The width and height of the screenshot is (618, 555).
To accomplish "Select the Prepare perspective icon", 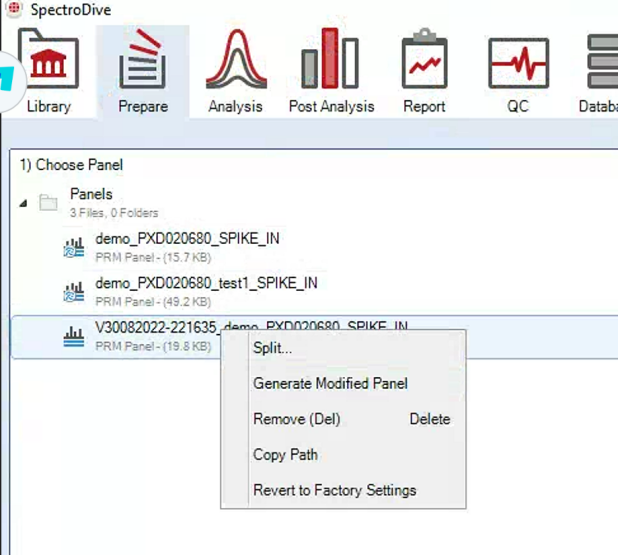I will 143,59.
